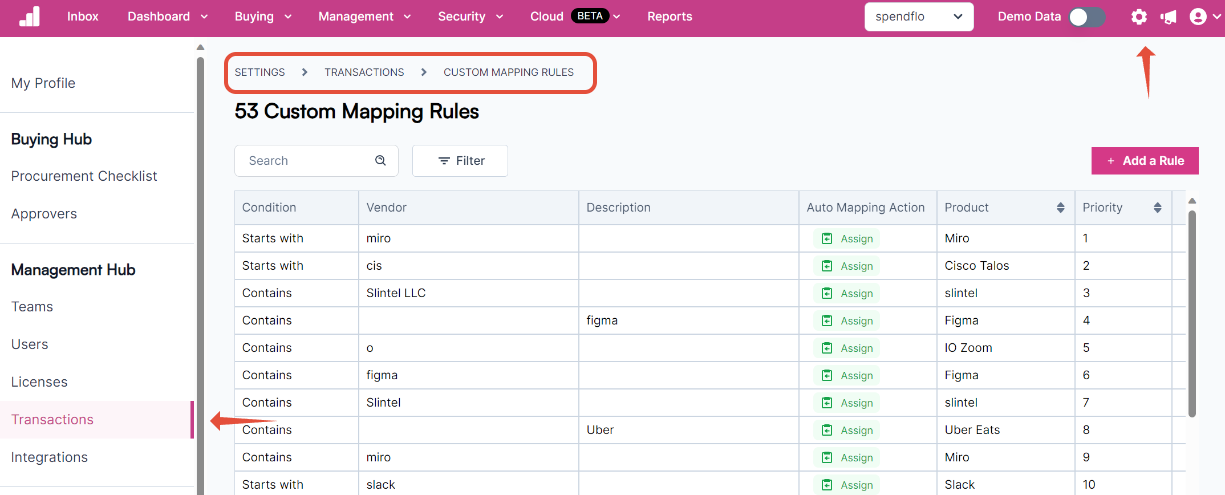This screenshot has width=1225, height=495.
Task: Click the Assign action in IO Zoom row
Action: click(x=847, y=348)
